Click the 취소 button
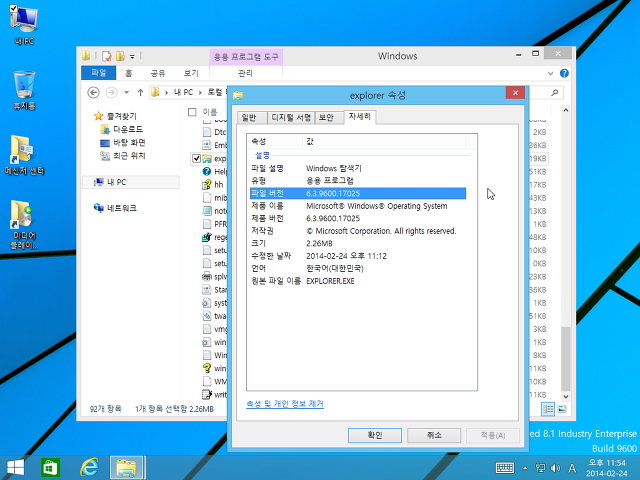 tap(434, 435)
